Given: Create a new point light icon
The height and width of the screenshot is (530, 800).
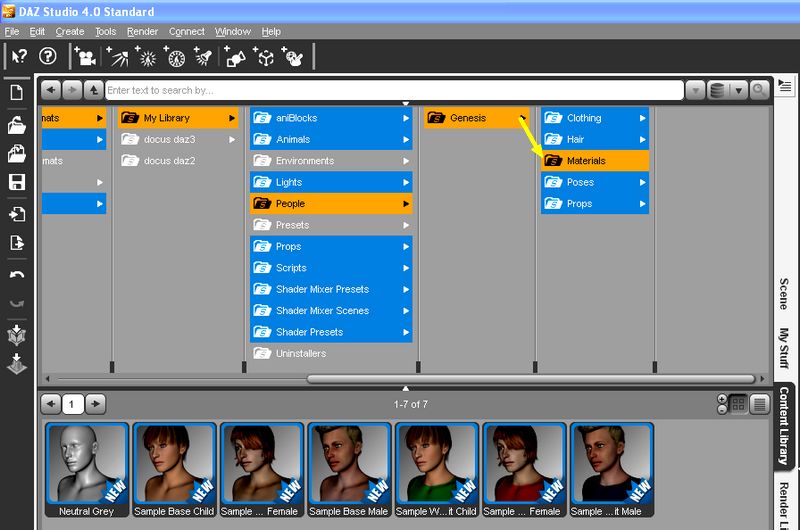Looking at the screenshot, I should click(146, 57).
